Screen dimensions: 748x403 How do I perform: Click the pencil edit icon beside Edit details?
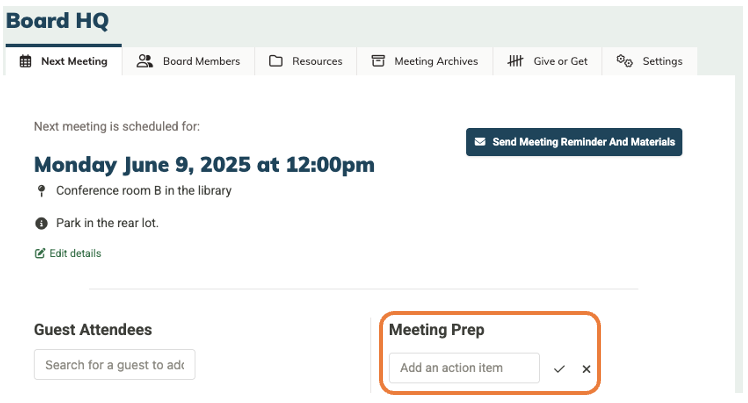pos(40,253)
